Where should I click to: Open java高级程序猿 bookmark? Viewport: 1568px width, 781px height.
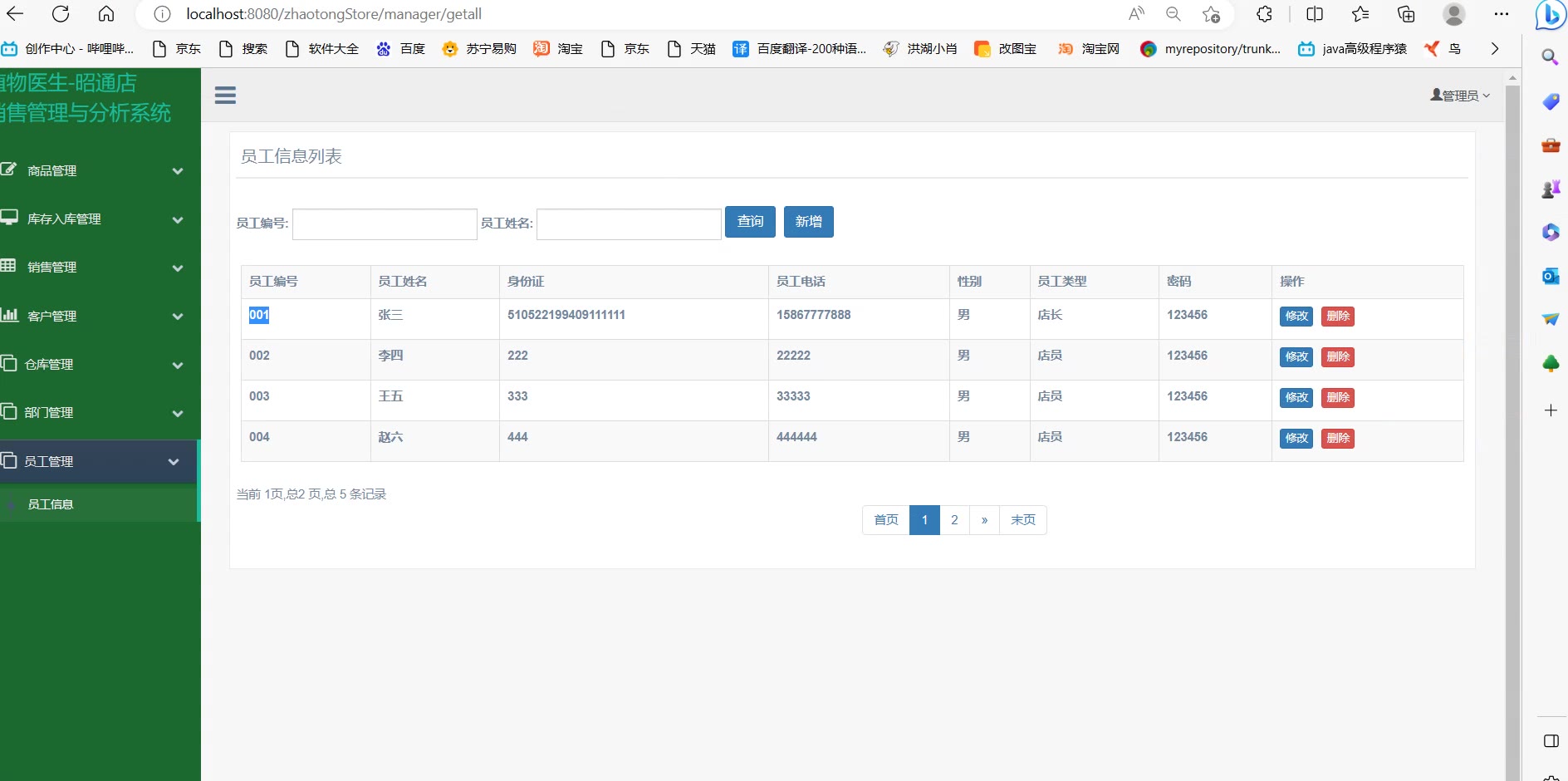click(1353, 49)
